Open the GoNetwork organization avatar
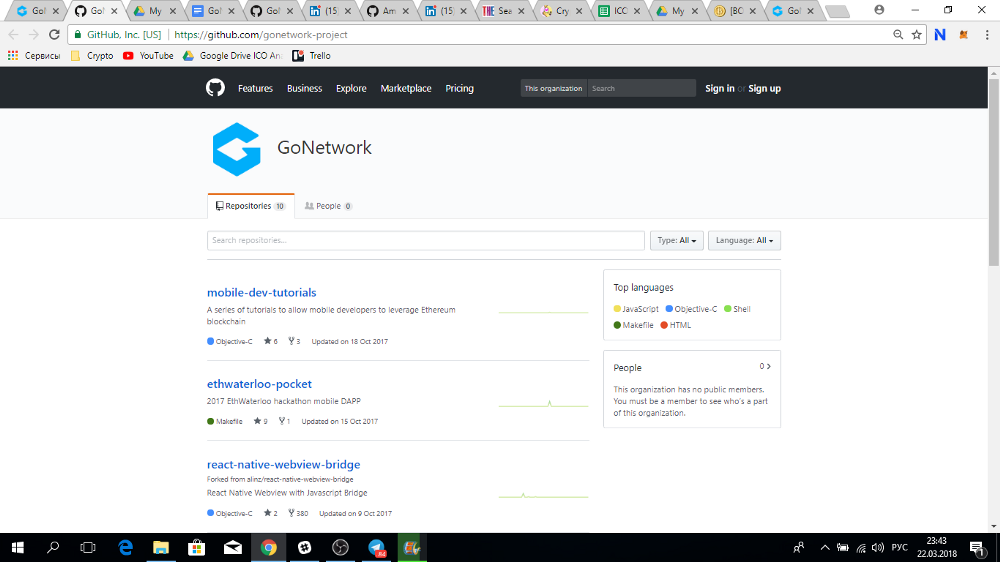Image resolution: width=1000 pixels, height=562 pixels. (237, 149)
